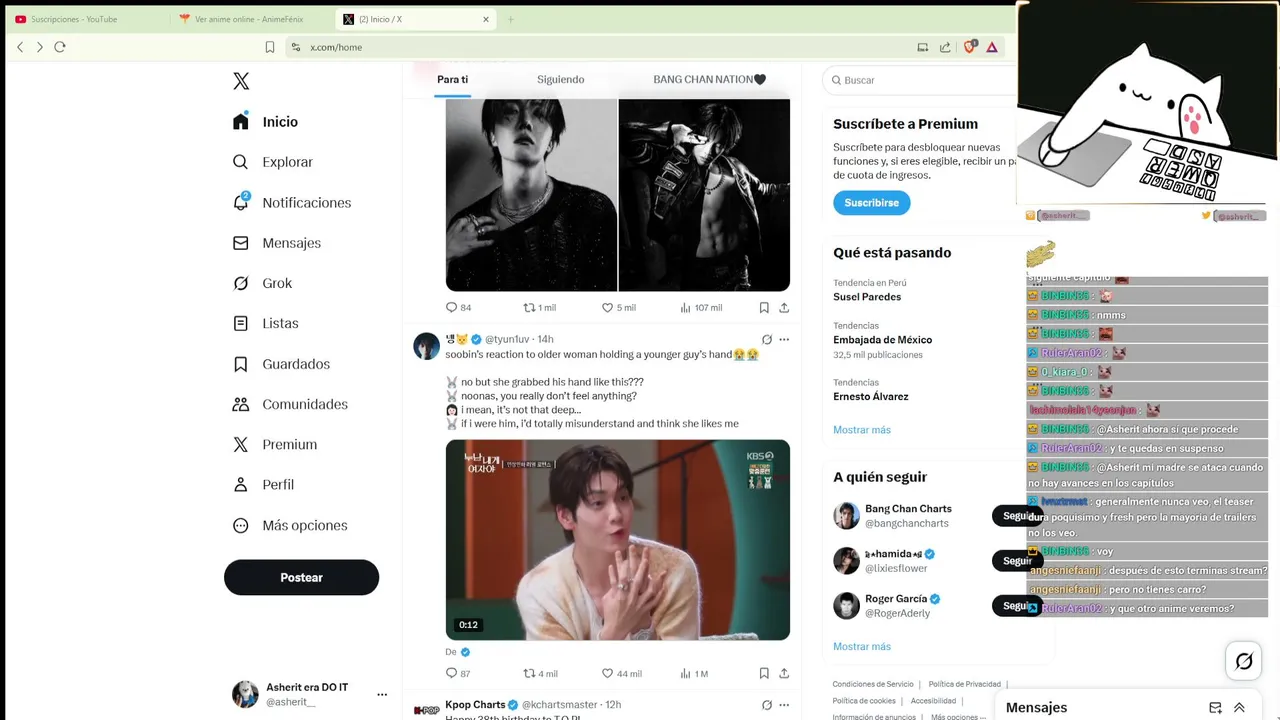Open @tyun1uv profile avatar
This screenshot has height=720, width=1280.
coord(427,346)
